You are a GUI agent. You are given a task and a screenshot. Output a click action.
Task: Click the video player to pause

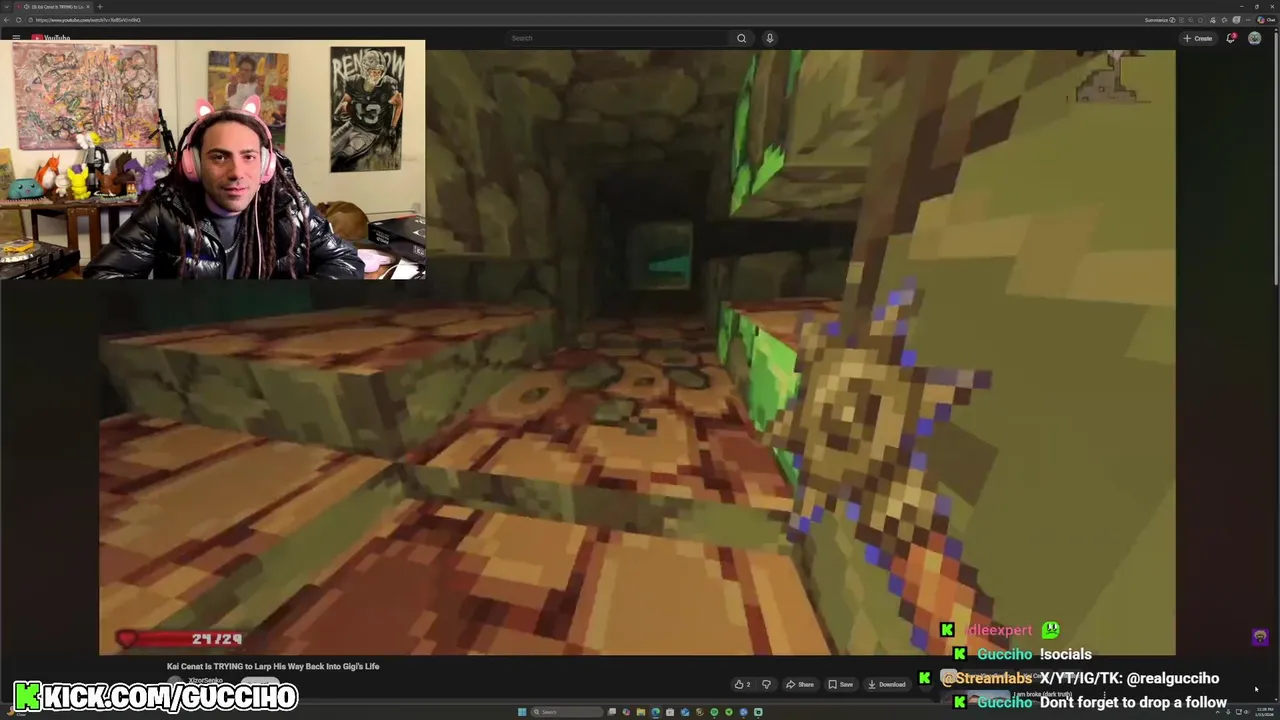point(637,352)
